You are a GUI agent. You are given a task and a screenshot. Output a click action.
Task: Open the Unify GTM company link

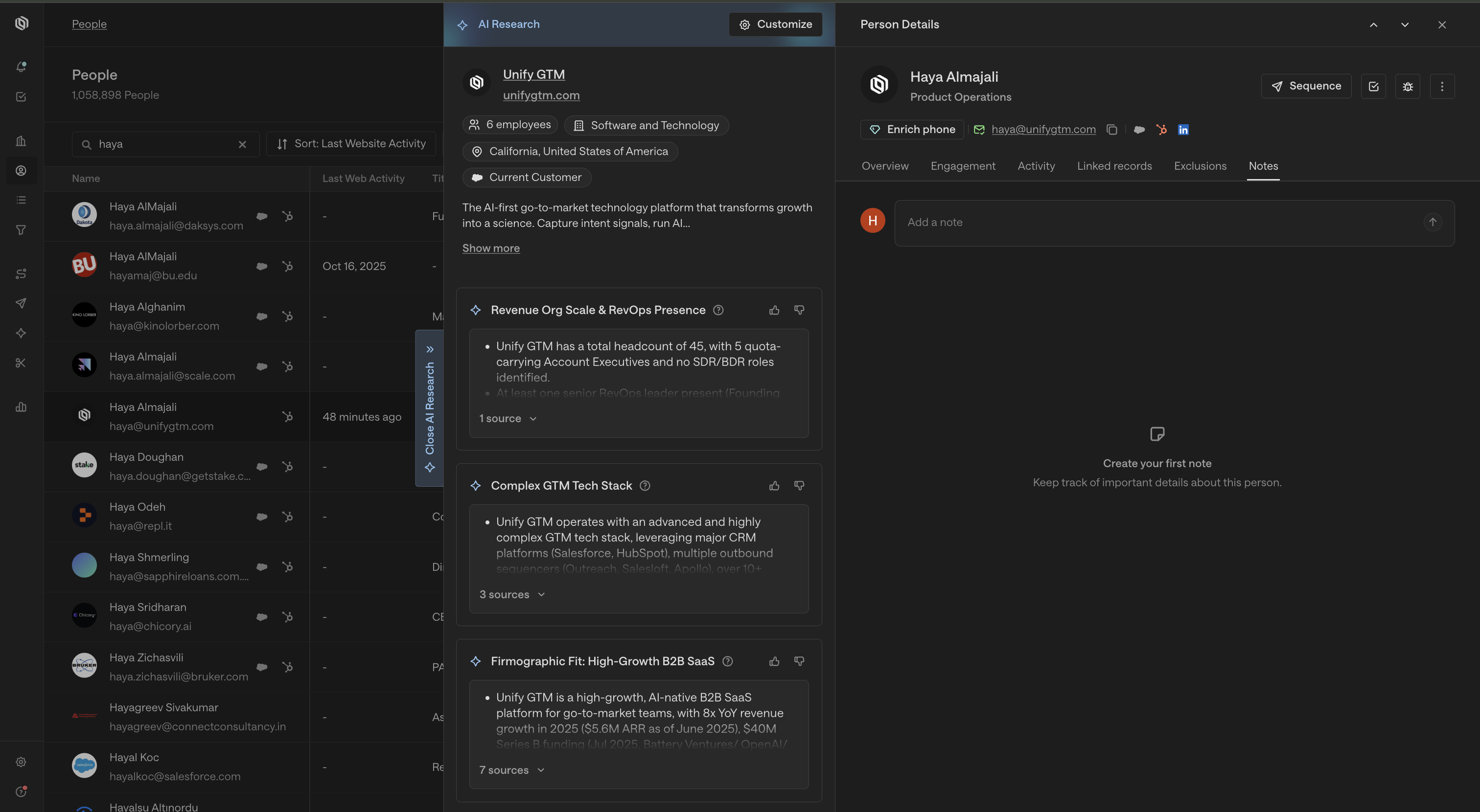[534, 75]
